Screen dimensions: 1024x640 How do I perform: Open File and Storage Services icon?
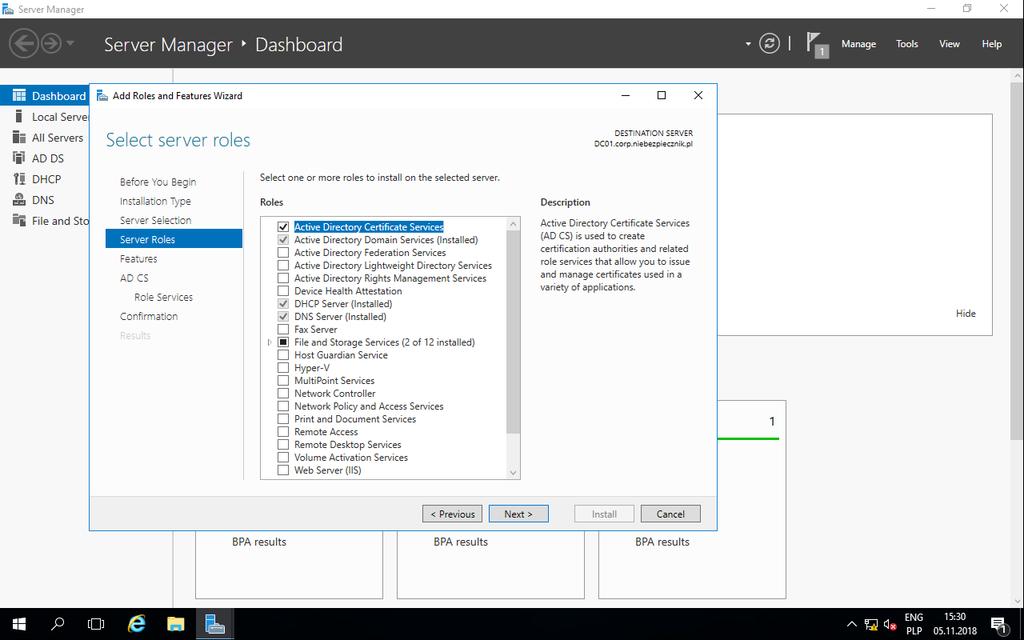tap(19, 221)
